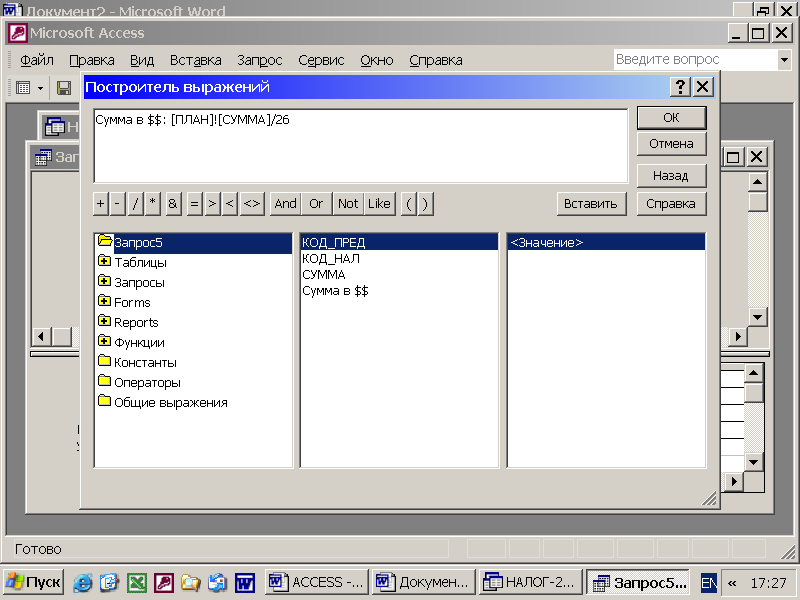Click the Назад button
The image size is (800, 600).
671,176
